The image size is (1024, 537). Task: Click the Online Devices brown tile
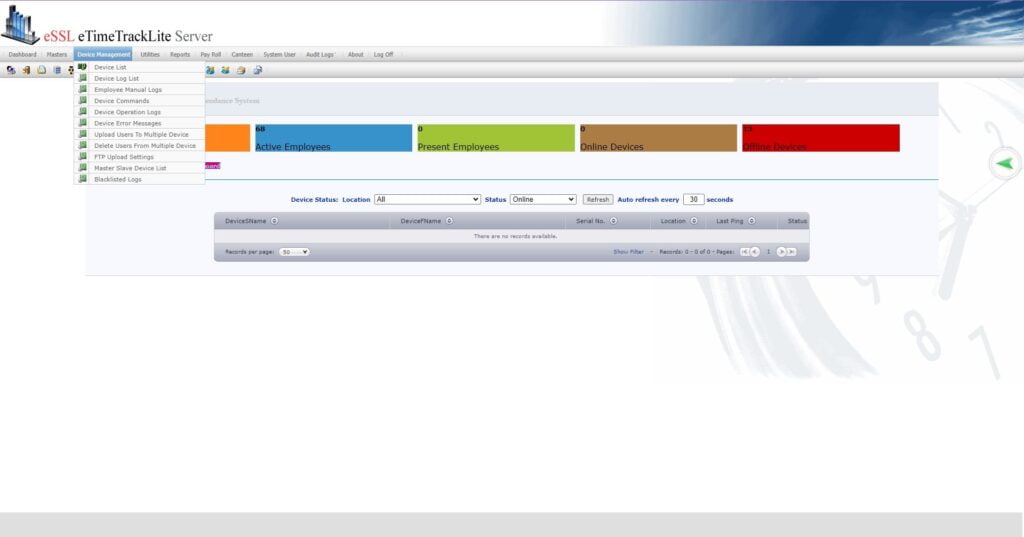[x=658, y=138]
